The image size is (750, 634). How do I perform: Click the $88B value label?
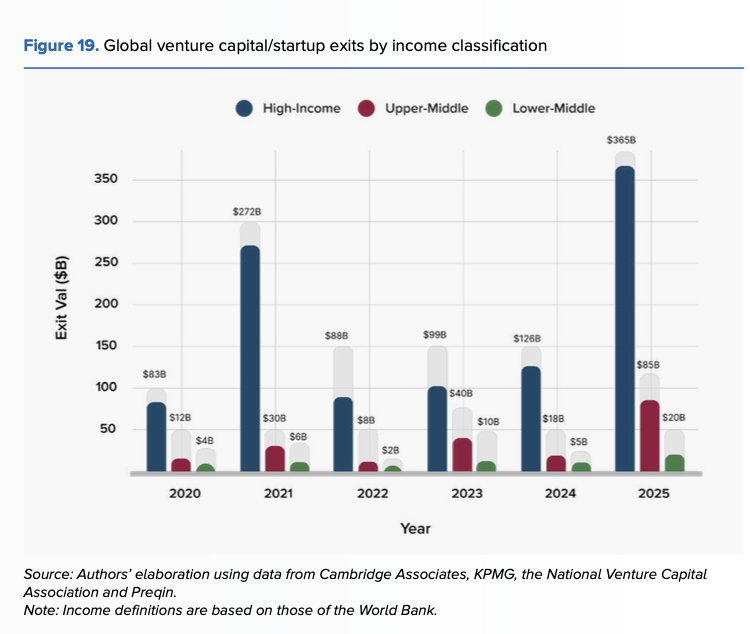336,335
